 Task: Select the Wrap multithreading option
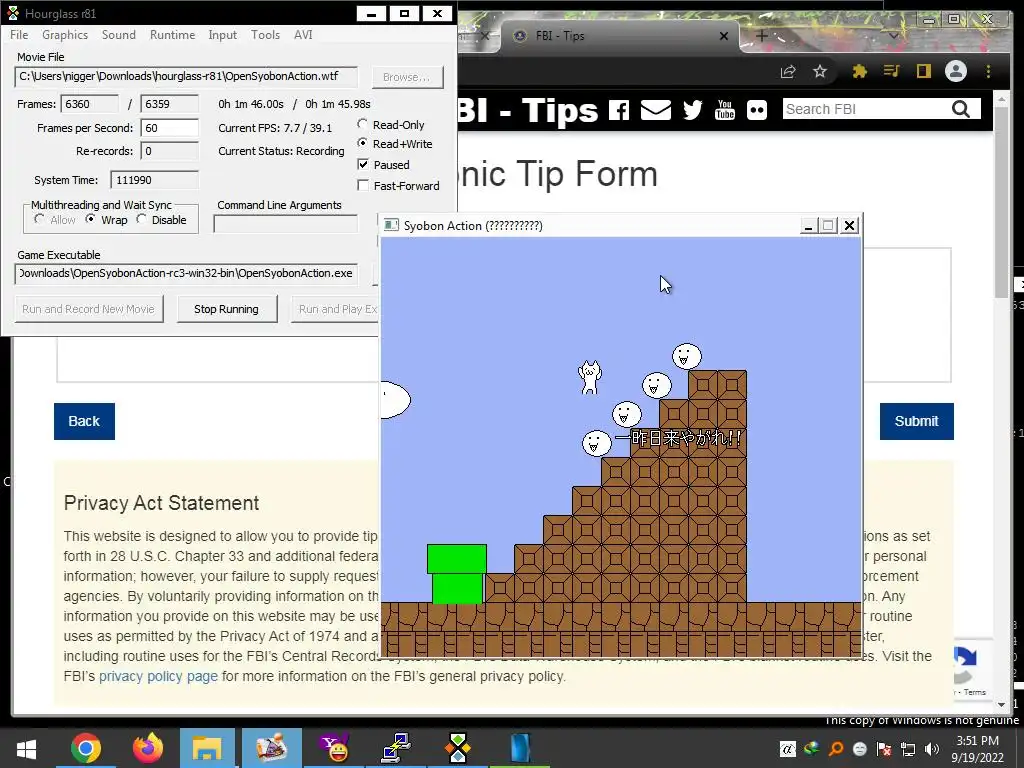[90, 219]
